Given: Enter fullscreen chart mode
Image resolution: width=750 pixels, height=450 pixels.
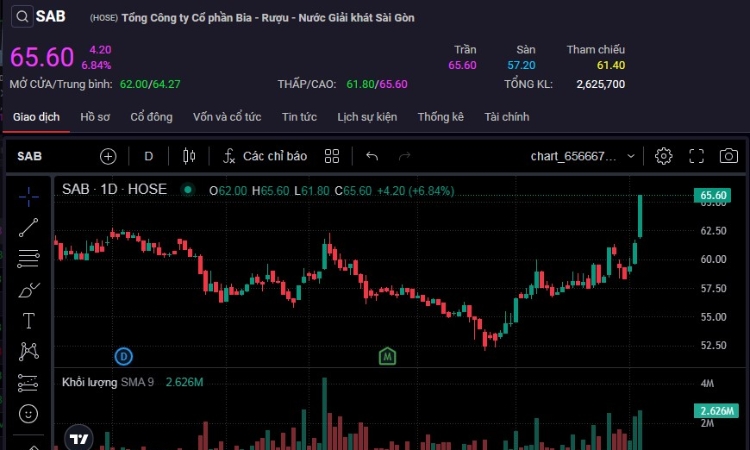Looking at the screenshot, I should click(697, 156).
